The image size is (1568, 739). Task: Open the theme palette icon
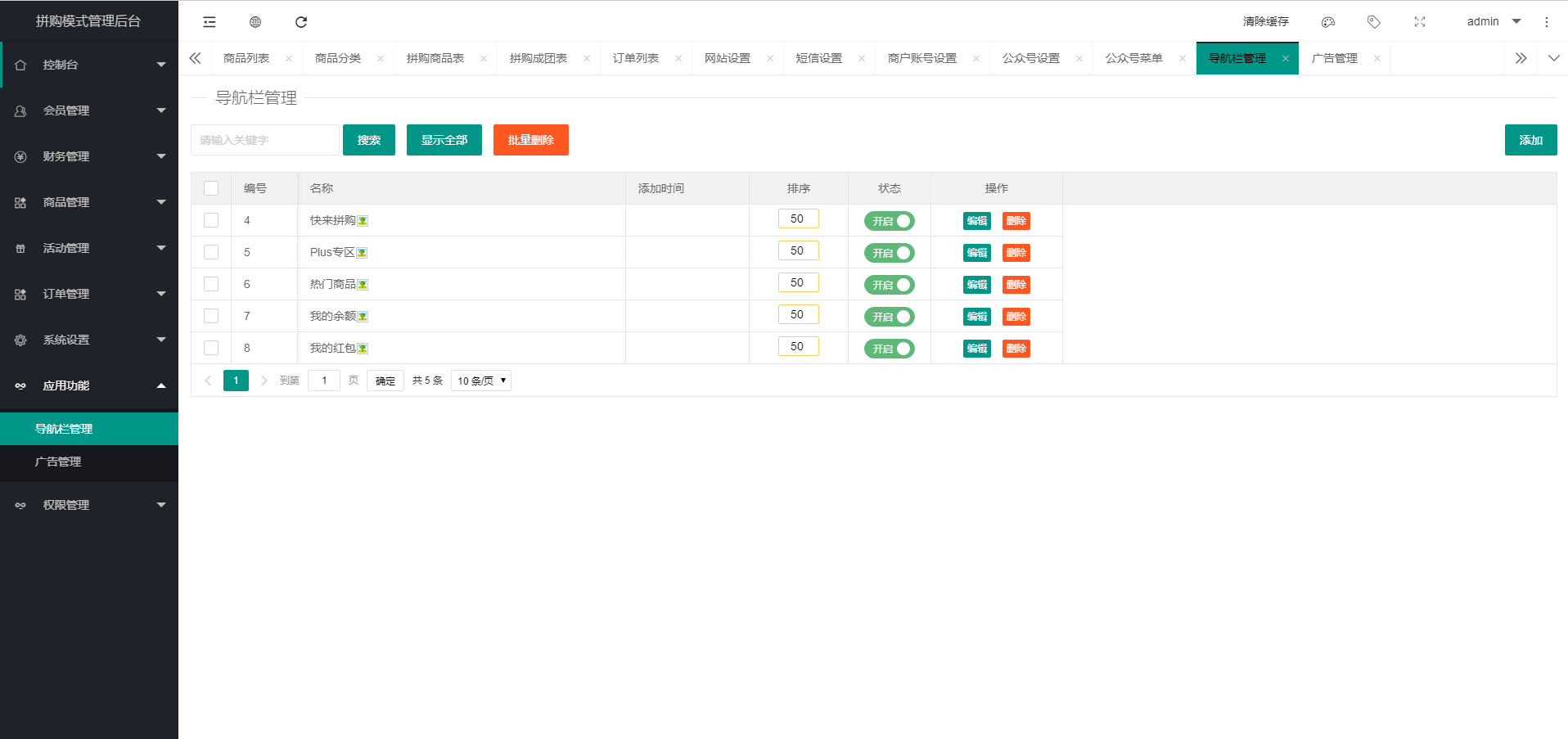tap(1328, 22)
